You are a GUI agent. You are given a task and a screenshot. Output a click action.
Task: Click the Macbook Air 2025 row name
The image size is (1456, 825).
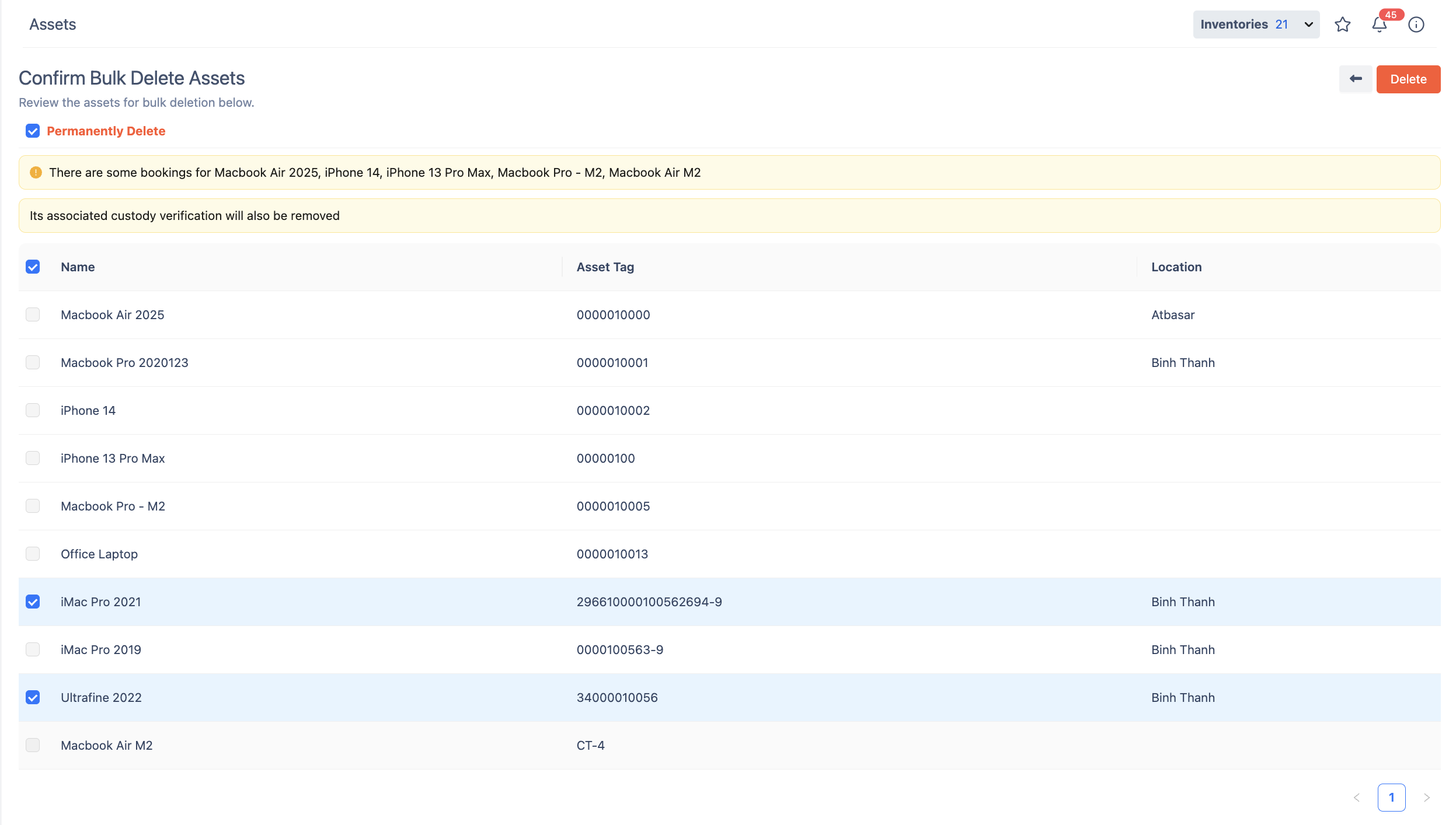click(112, 315)
